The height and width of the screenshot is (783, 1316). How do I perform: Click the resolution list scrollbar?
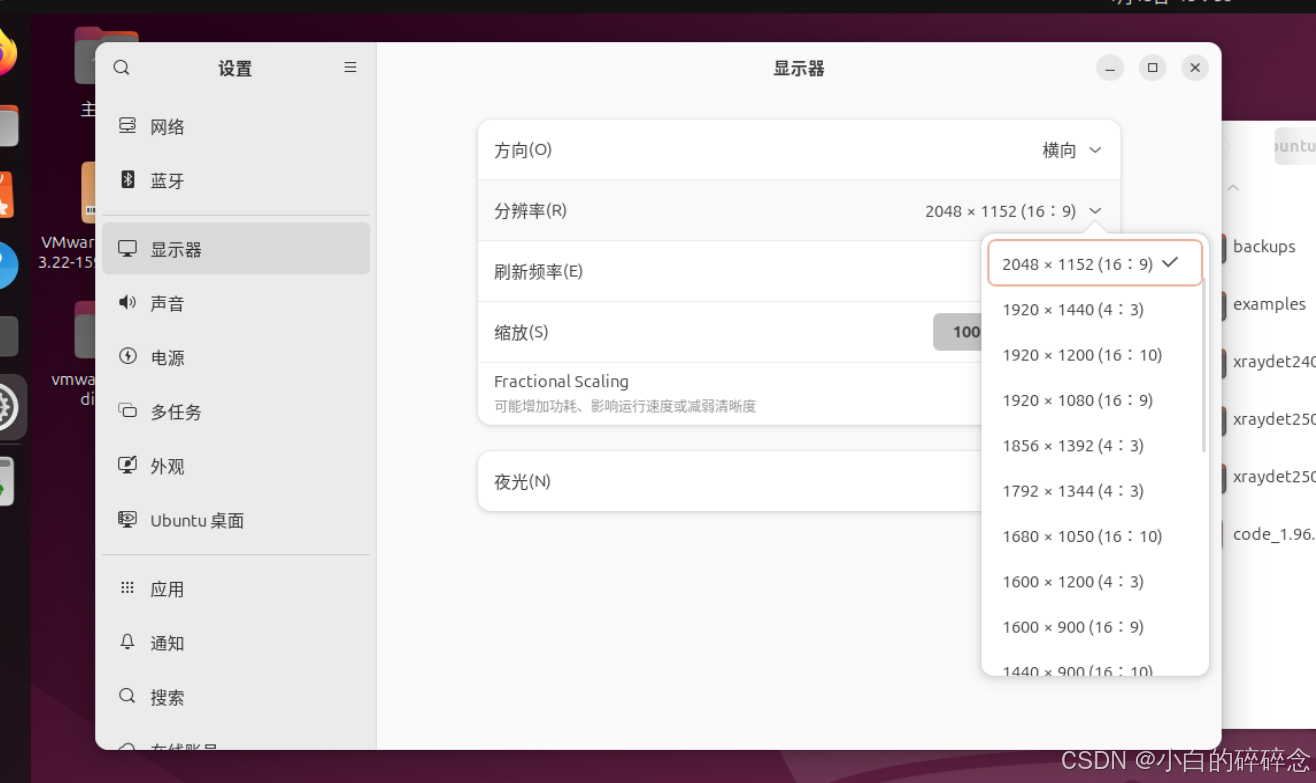(x=1204, y=364)
